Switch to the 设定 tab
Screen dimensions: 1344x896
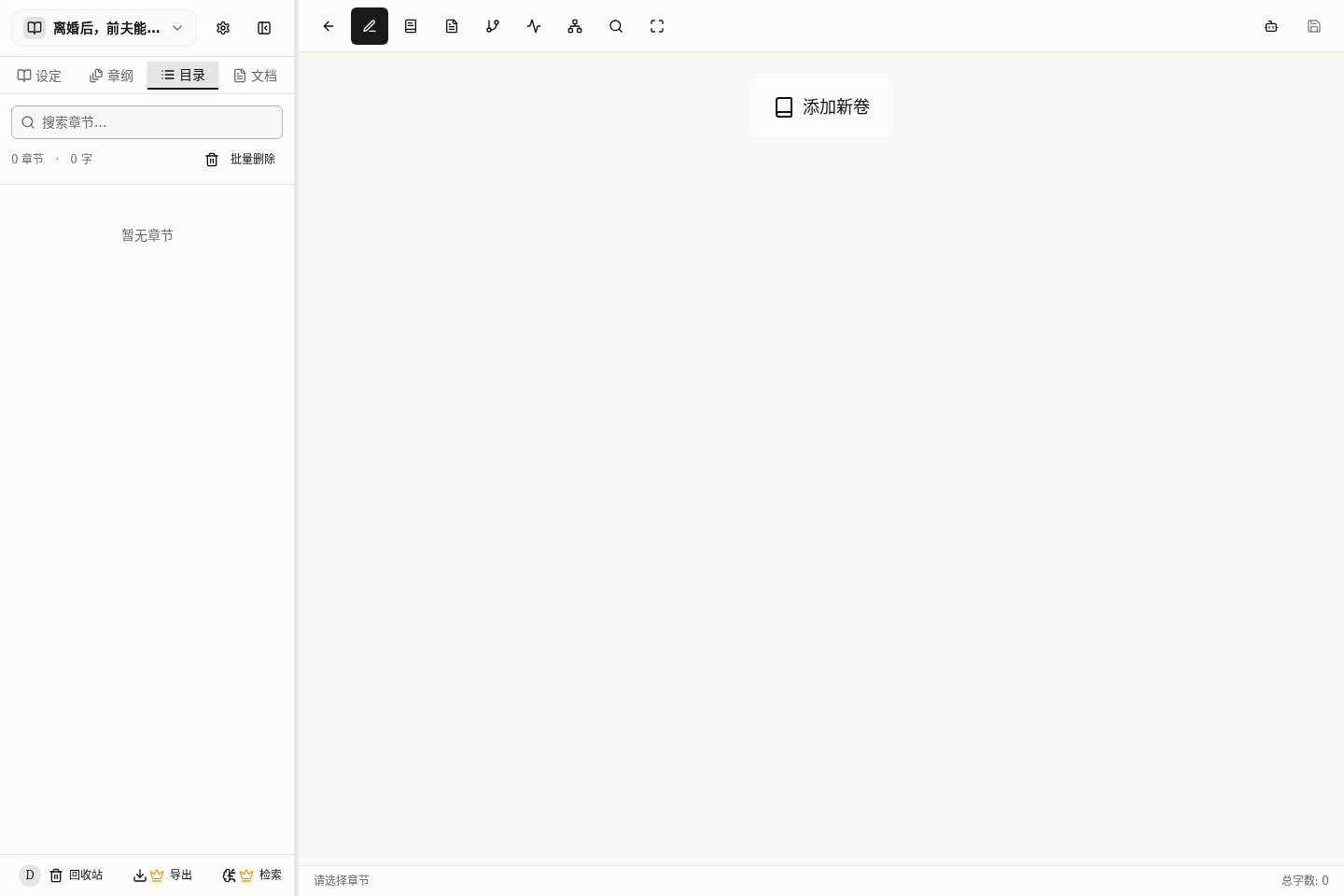click(x=39, y=76)
